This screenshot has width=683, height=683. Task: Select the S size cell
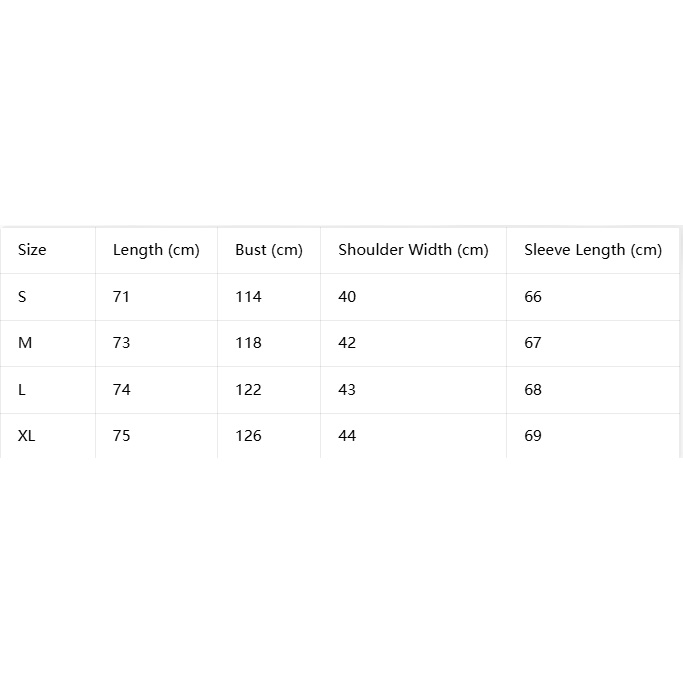(22, 297)
